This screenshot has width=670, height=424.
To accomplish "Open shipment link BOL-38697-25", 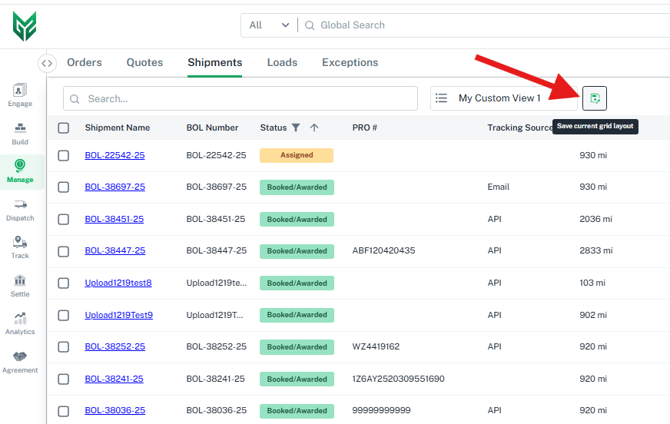I will (x=115, y=187).
